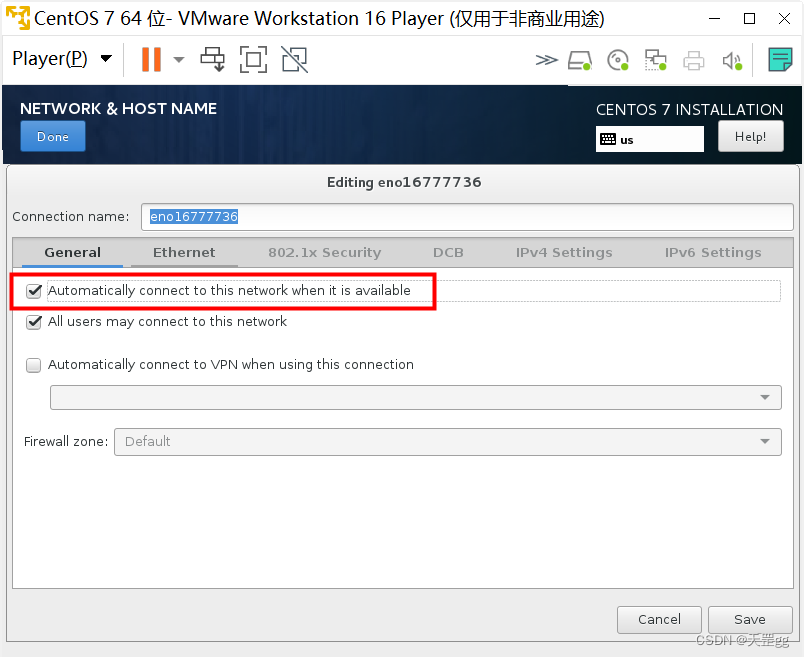
Task: Open the Player(P) menu
Action: click(x=62, y=58)
